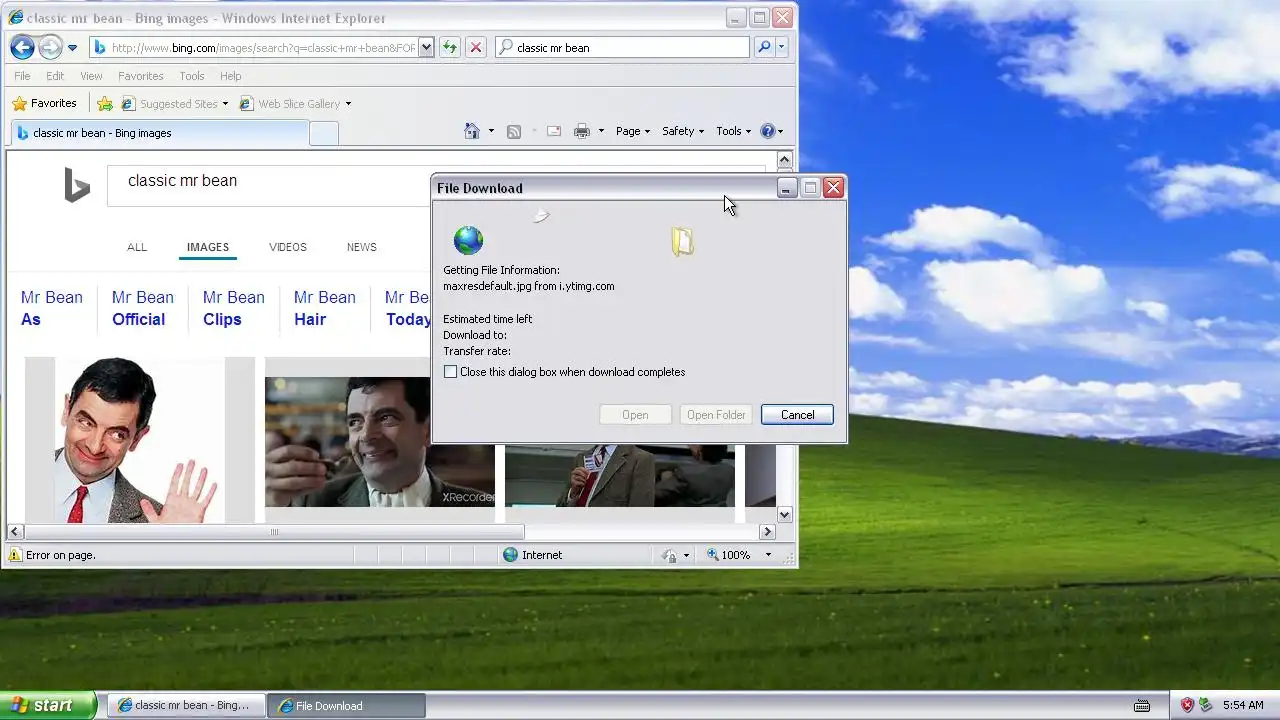Image resolution: width=1280 pixels, height=720 pixels.
Task: Open the Tools command bar menu
Action: [733, 131]
